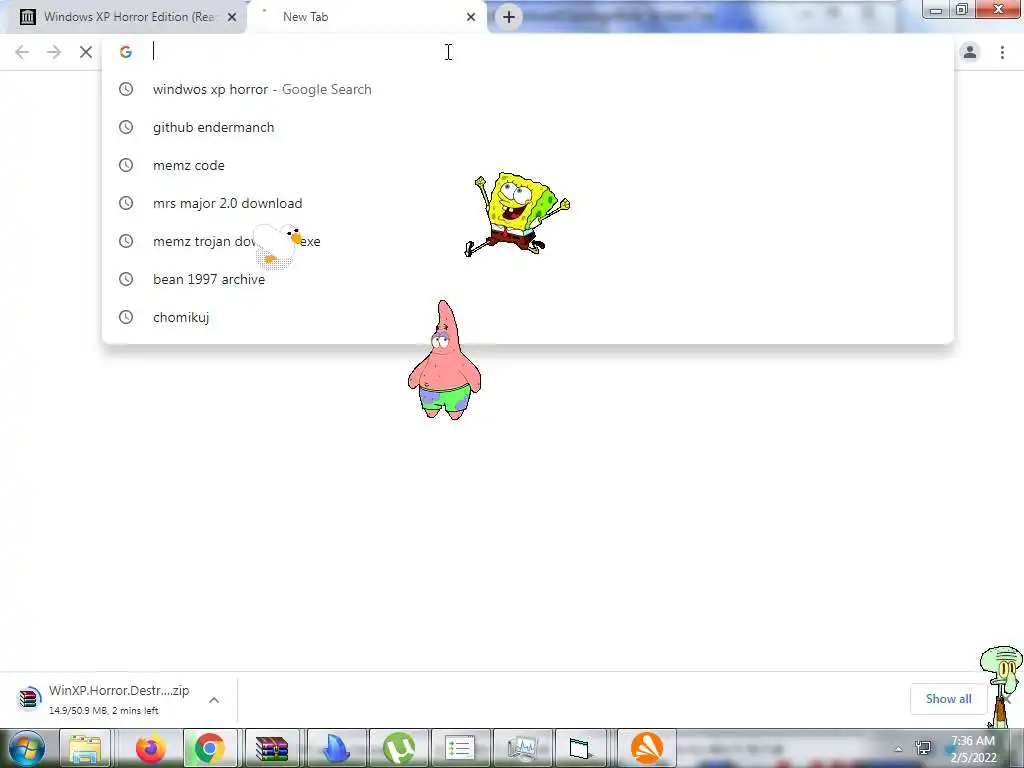Click the white goose over the suggestions
Screen dimensions: 1024x768
point(278,245)
